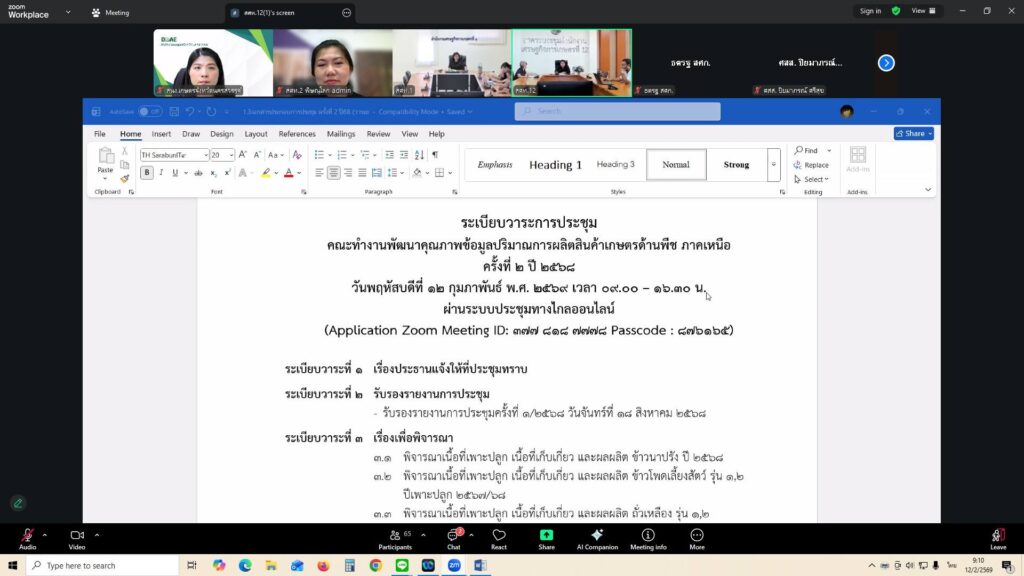Switch to the References ribbon tab

pos(297,134)
